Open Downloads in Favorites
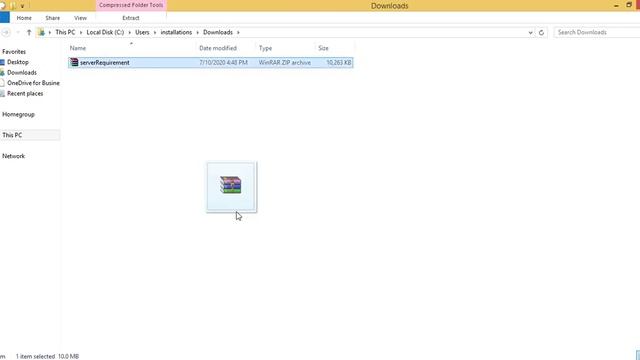 click(x=22, y=72)
